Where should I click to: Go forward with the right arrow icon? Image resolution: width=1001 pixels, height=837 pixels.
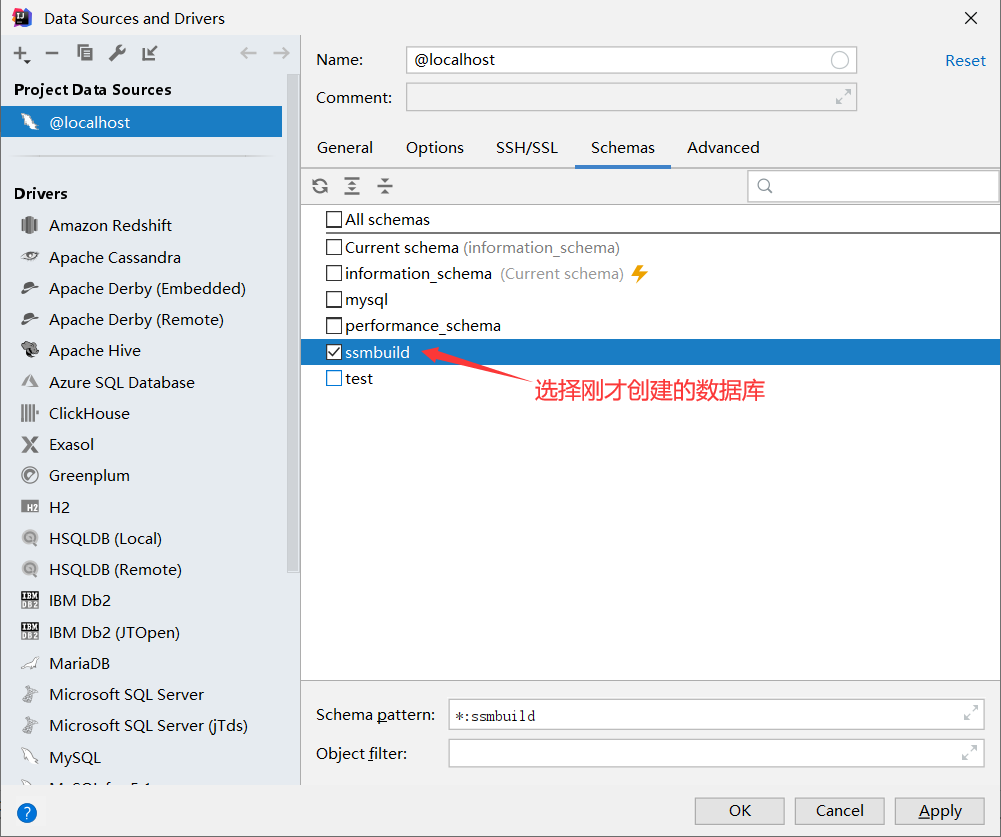pyautogui.click(x=281, y=53)
